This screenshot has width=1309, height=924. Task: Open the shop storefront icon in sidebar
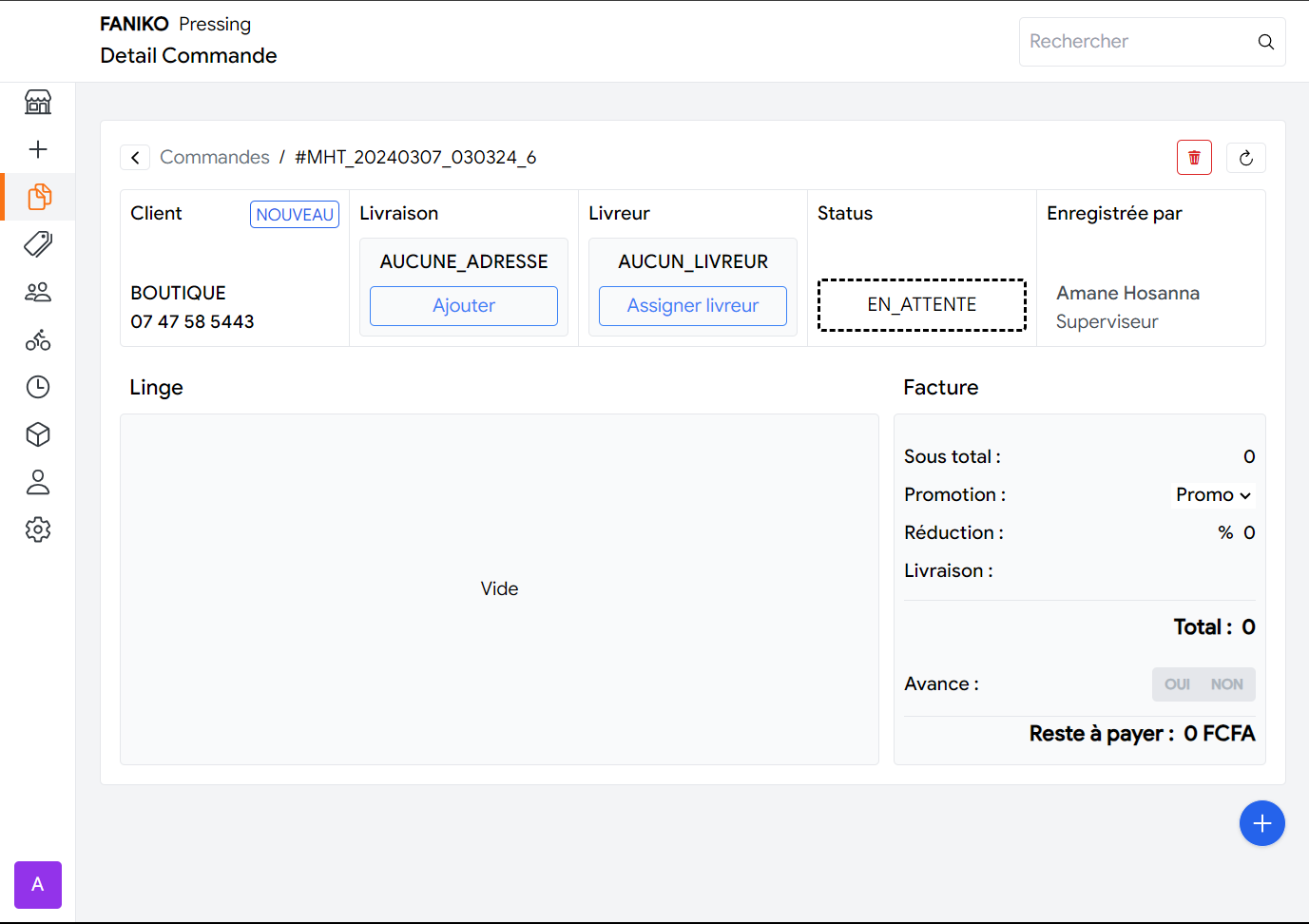(38, 102)
